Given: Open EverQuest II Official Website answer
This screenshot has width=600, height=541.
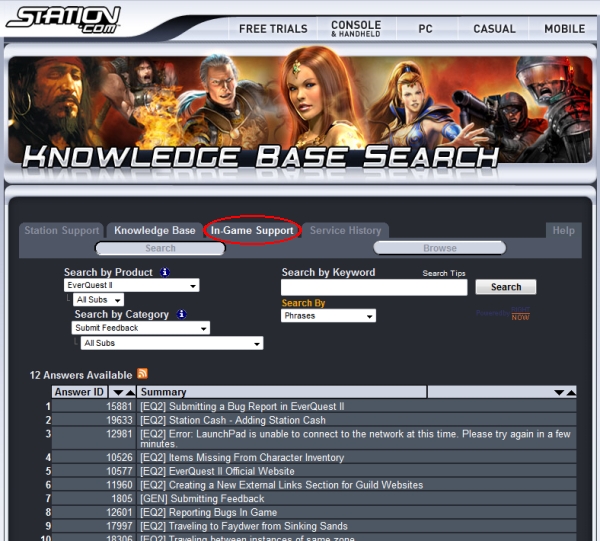Looking at the screenshot, I should click(217, 471).
